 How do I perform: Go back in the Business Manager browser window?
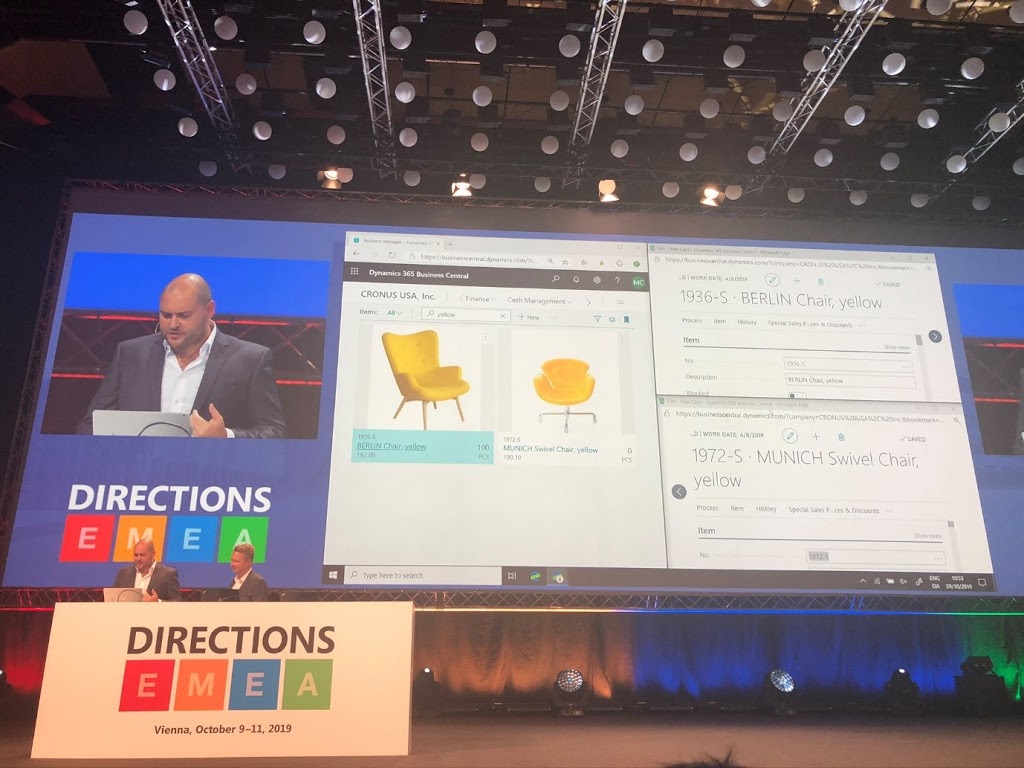[357, 254]
